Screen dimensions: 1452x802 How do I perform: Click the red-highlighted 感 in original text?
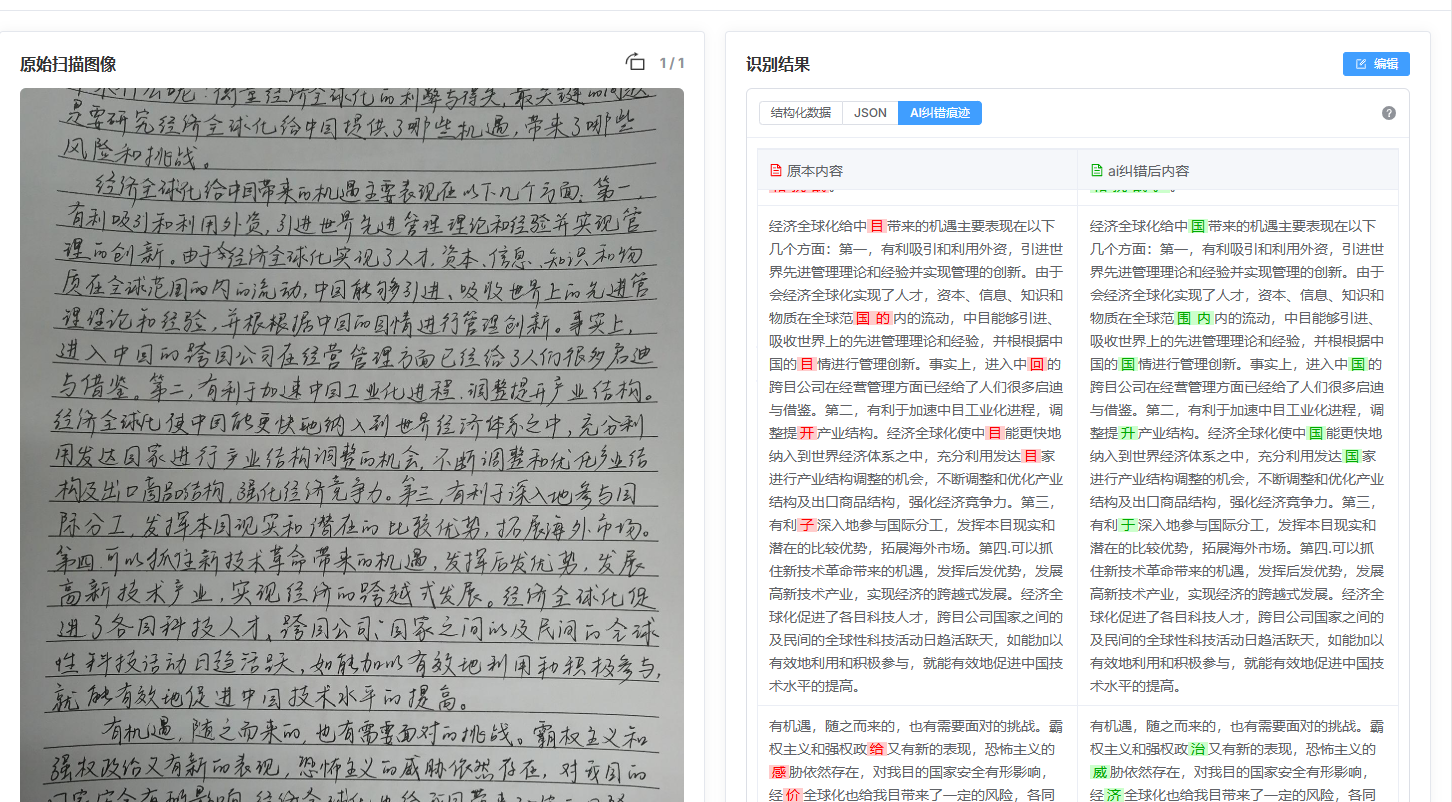point(779,772)
